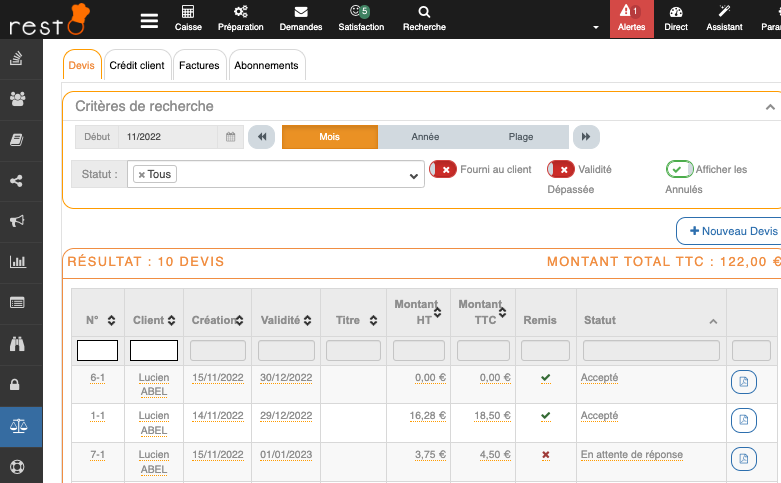This screenshot has width=781, height=483.
Task: Select the Année period button
Action: point(425,137)
